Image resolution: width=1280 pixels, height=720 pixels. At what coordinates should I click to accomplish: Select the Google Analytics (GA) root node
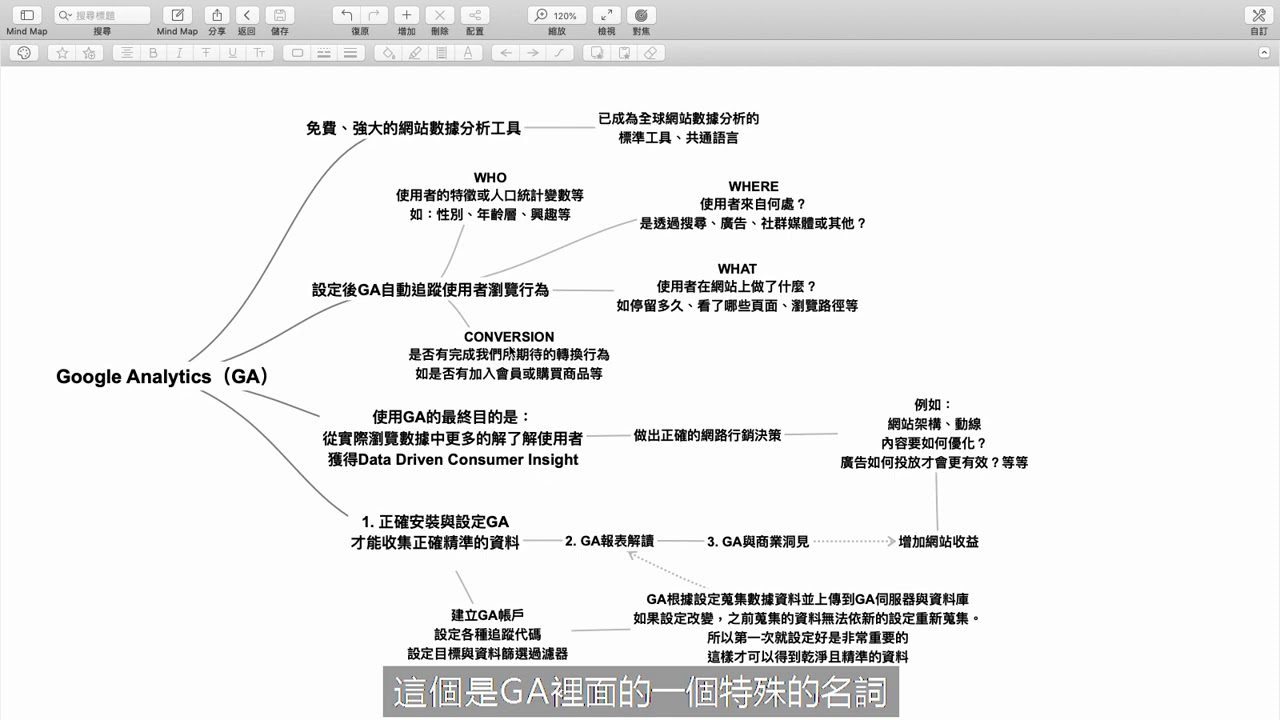pos(162,377)
